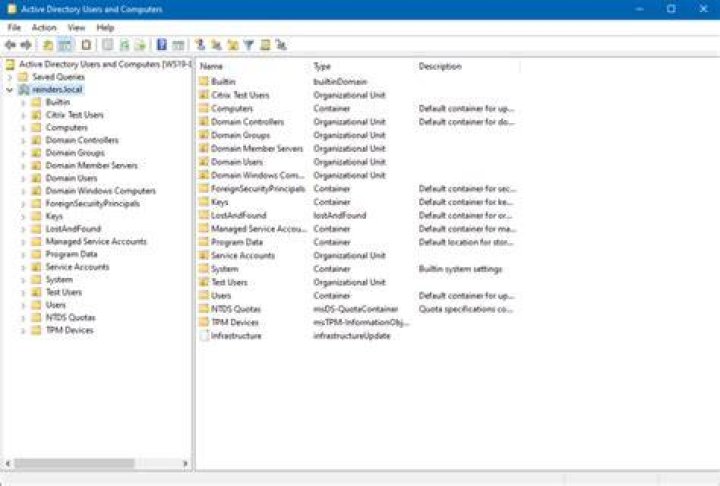Collapse the reinders.local domain node
The width and height of the screenshot is (720, 486).
pos(10,90)
